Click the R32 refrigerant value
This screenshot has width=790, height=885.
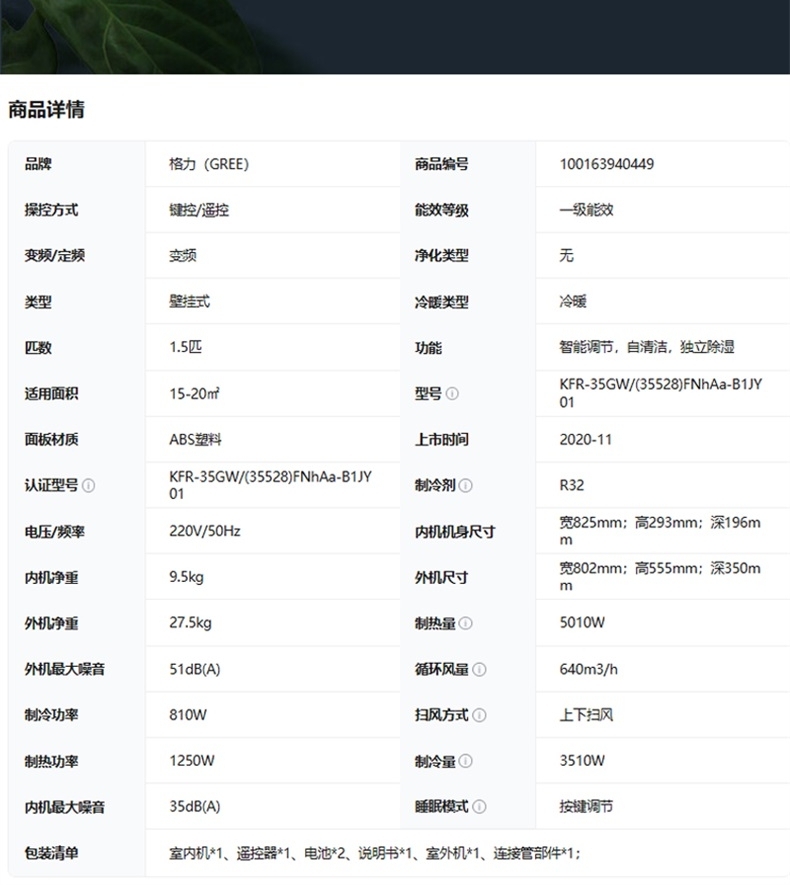[572, 486]
